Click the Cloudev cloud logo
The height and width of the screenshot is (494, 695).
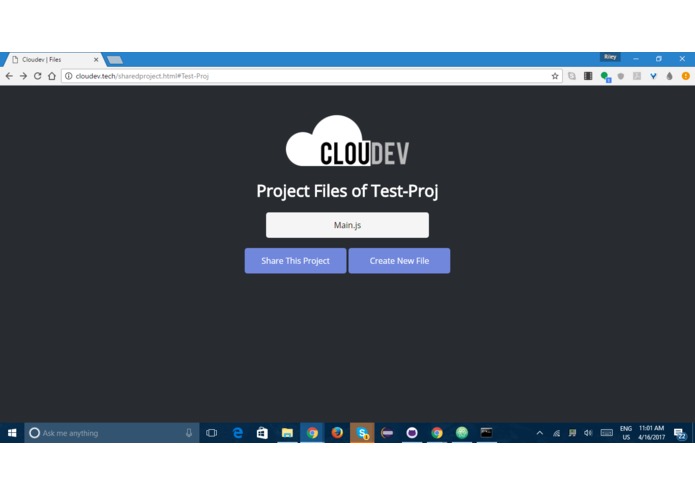347,141
